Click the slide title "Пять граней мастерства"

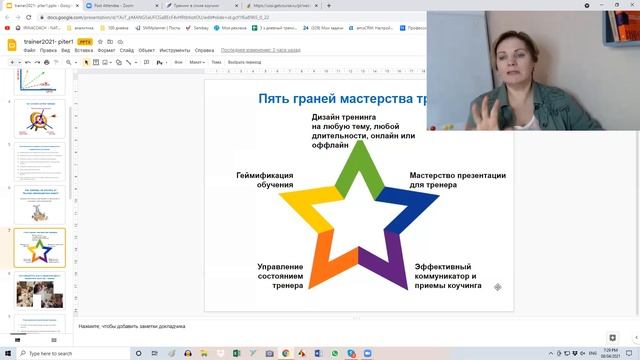pos(342,98)
